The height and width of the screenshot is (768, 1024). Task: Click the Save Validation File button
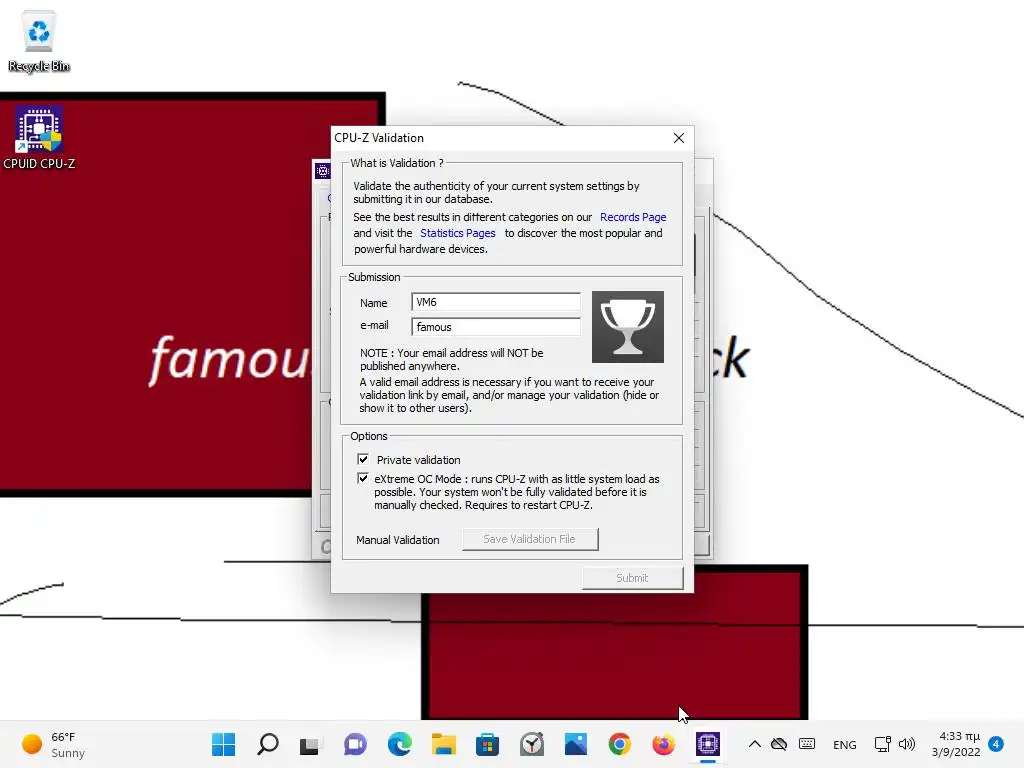tap(530, 539)
